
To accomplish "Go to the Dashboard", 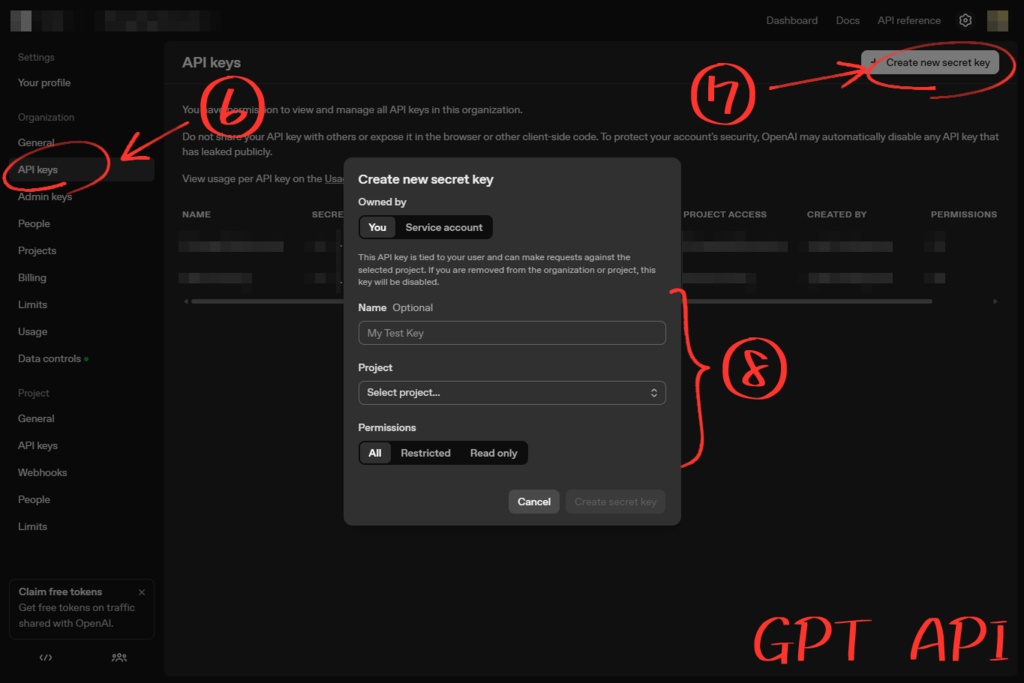I will pyautogui.click(x=792, y=20).
